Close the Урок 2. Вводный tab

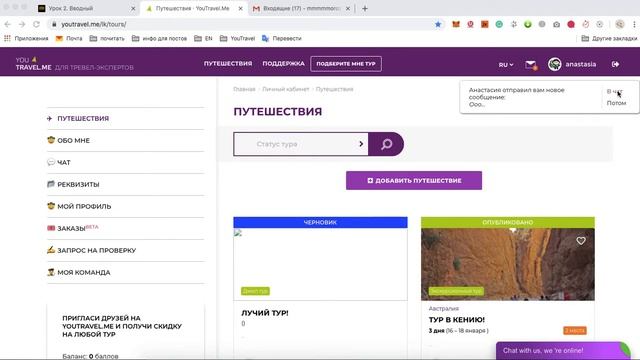133,8
